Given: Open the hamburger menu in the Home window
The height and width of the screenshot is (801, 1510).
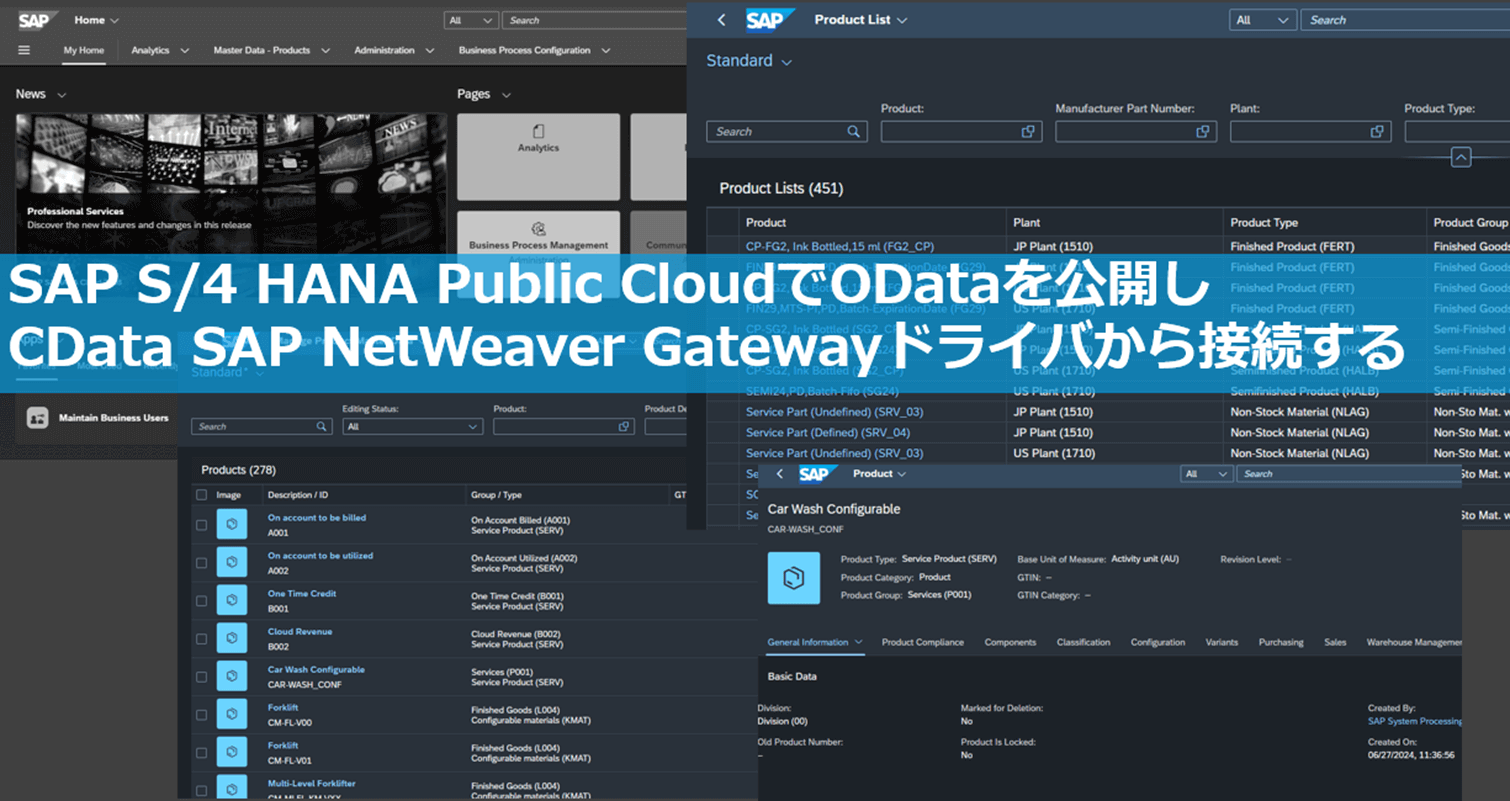Looking at the screenshot, I should pyautogui.click(x=24, y=50).
